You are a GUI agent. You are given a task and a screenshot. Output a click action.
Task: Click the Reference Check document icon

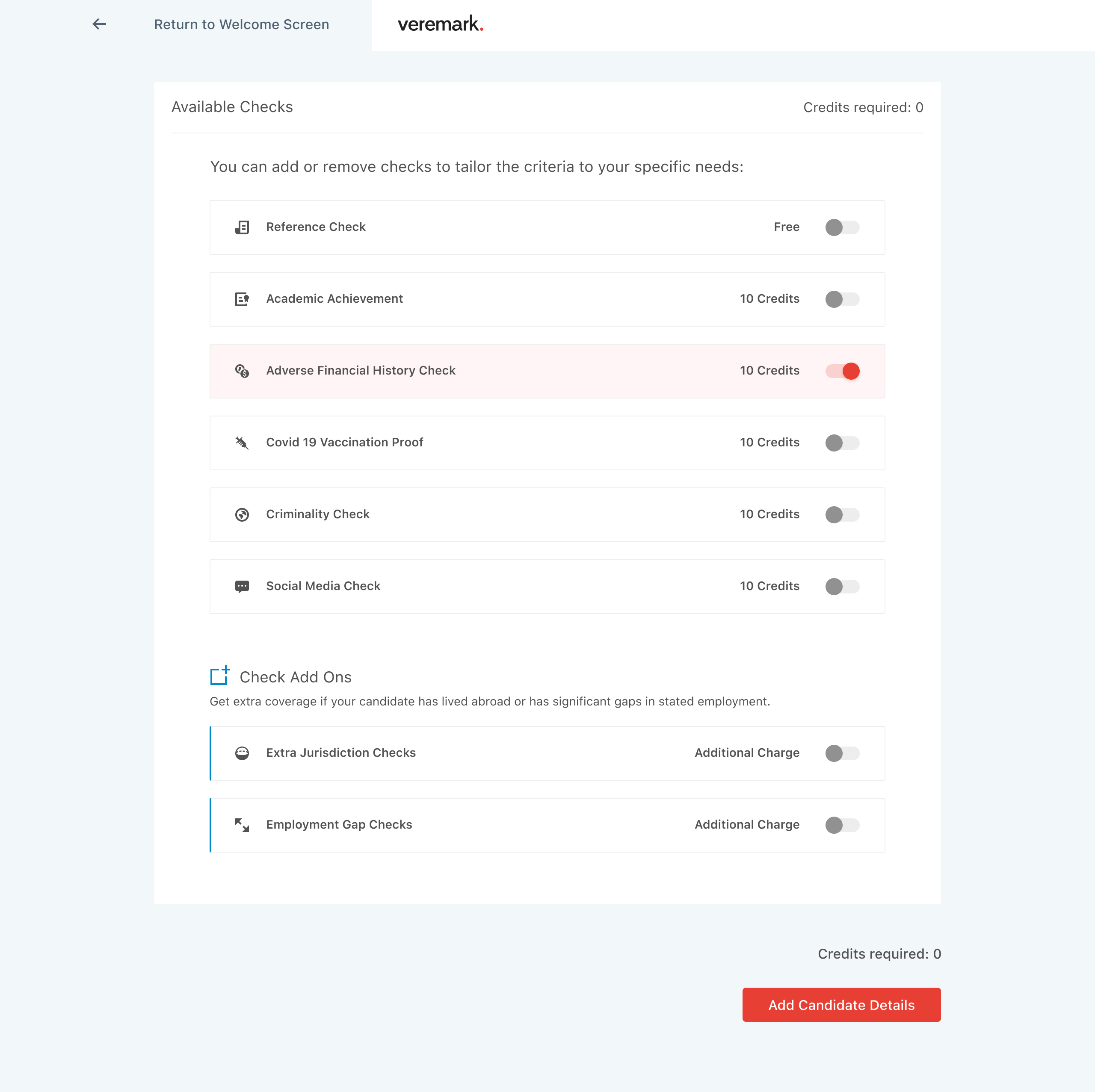(242, 227)
